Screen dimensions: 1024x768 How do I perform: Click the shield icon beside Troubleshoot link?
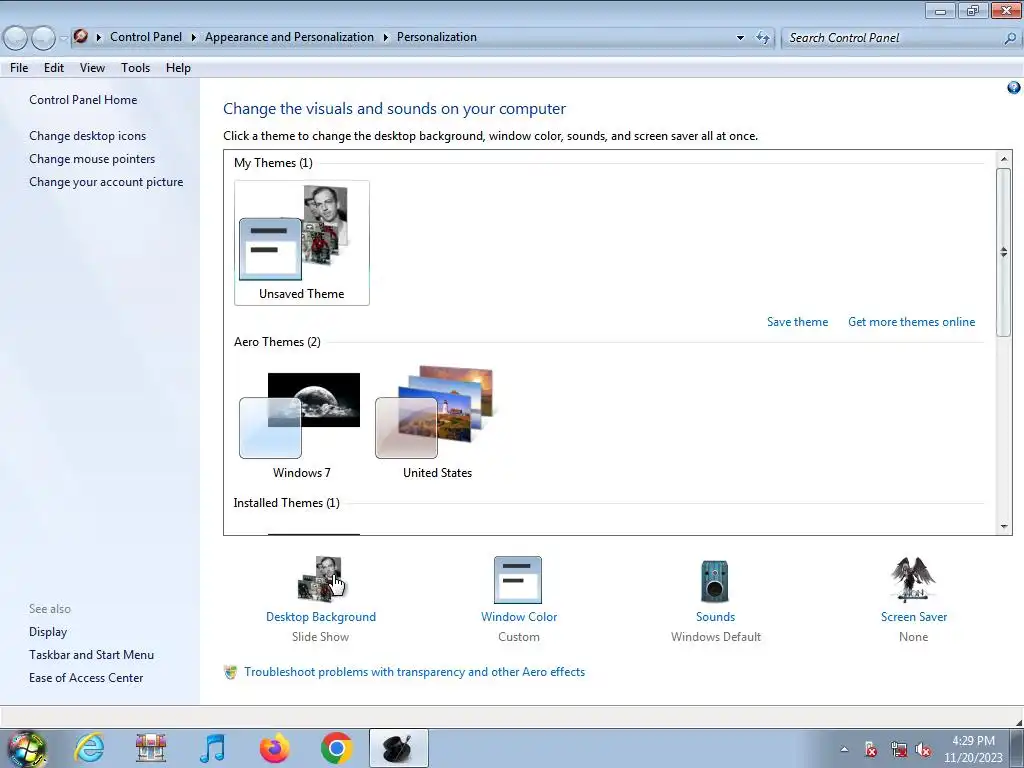click(230, 672)
